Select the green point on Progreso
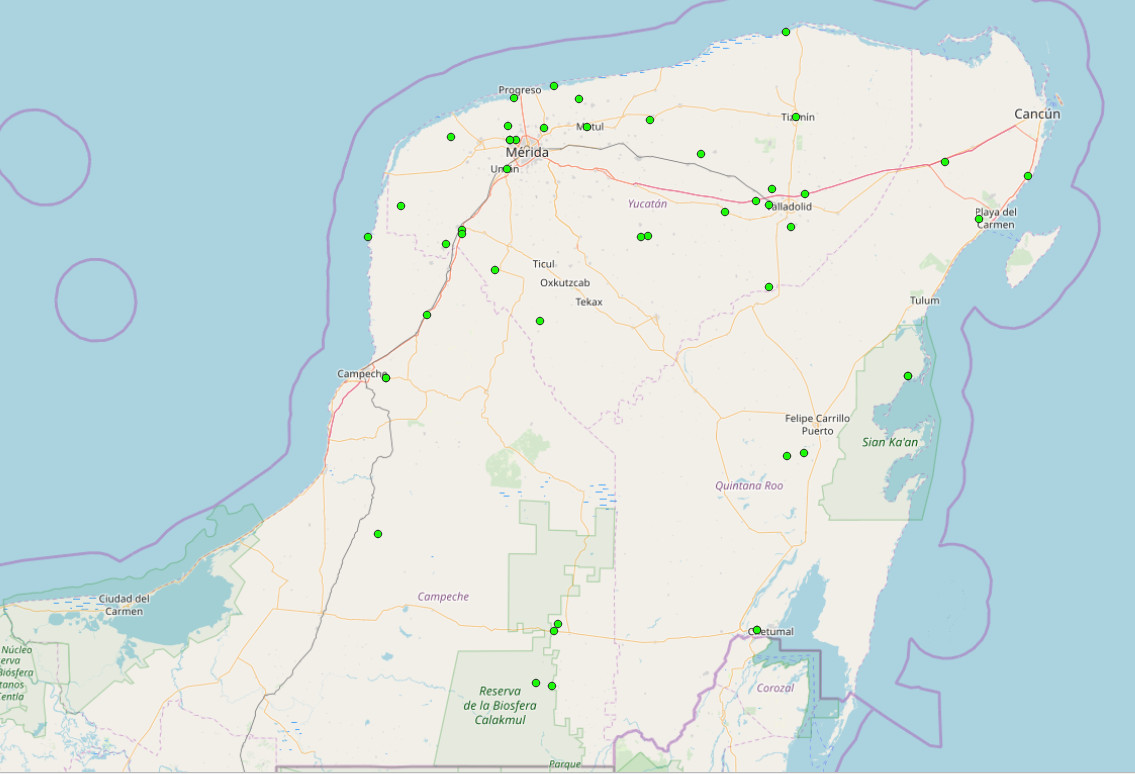This screenshot has height=774, width=1135. pos(514,98)
